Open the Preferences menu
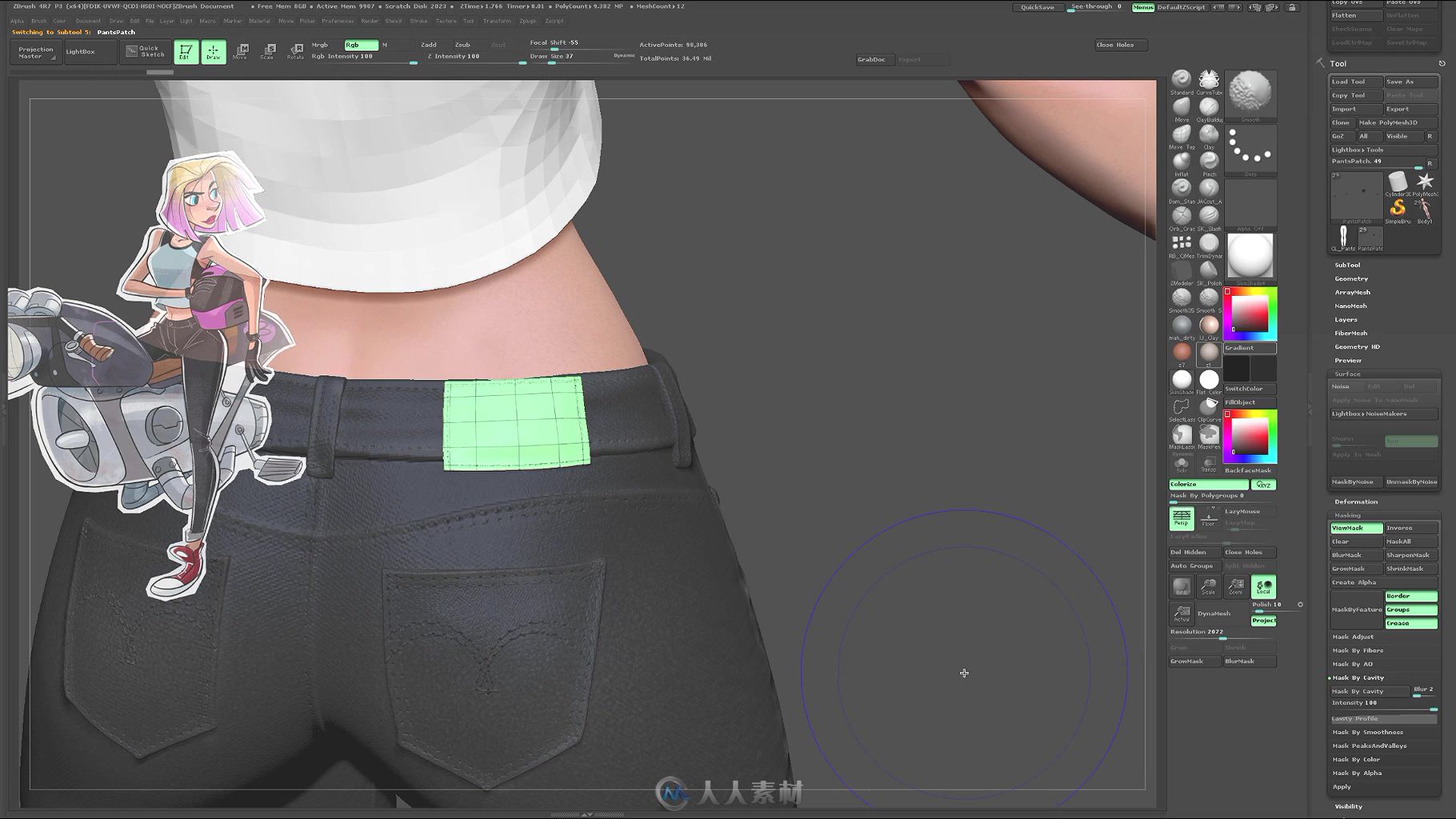The width and height of the screenshot is (1456, 819). (x=338, y=21)
